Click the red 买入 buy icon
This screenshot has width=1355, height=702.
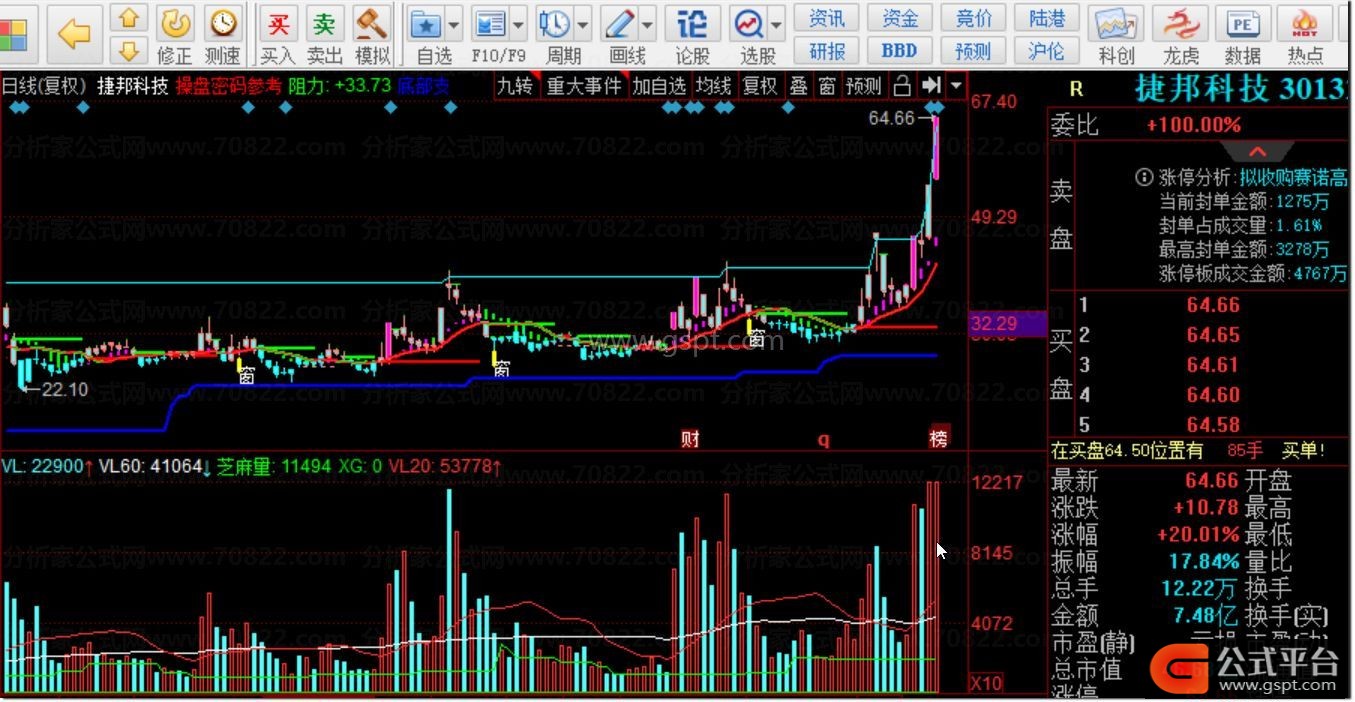[278, 34]
